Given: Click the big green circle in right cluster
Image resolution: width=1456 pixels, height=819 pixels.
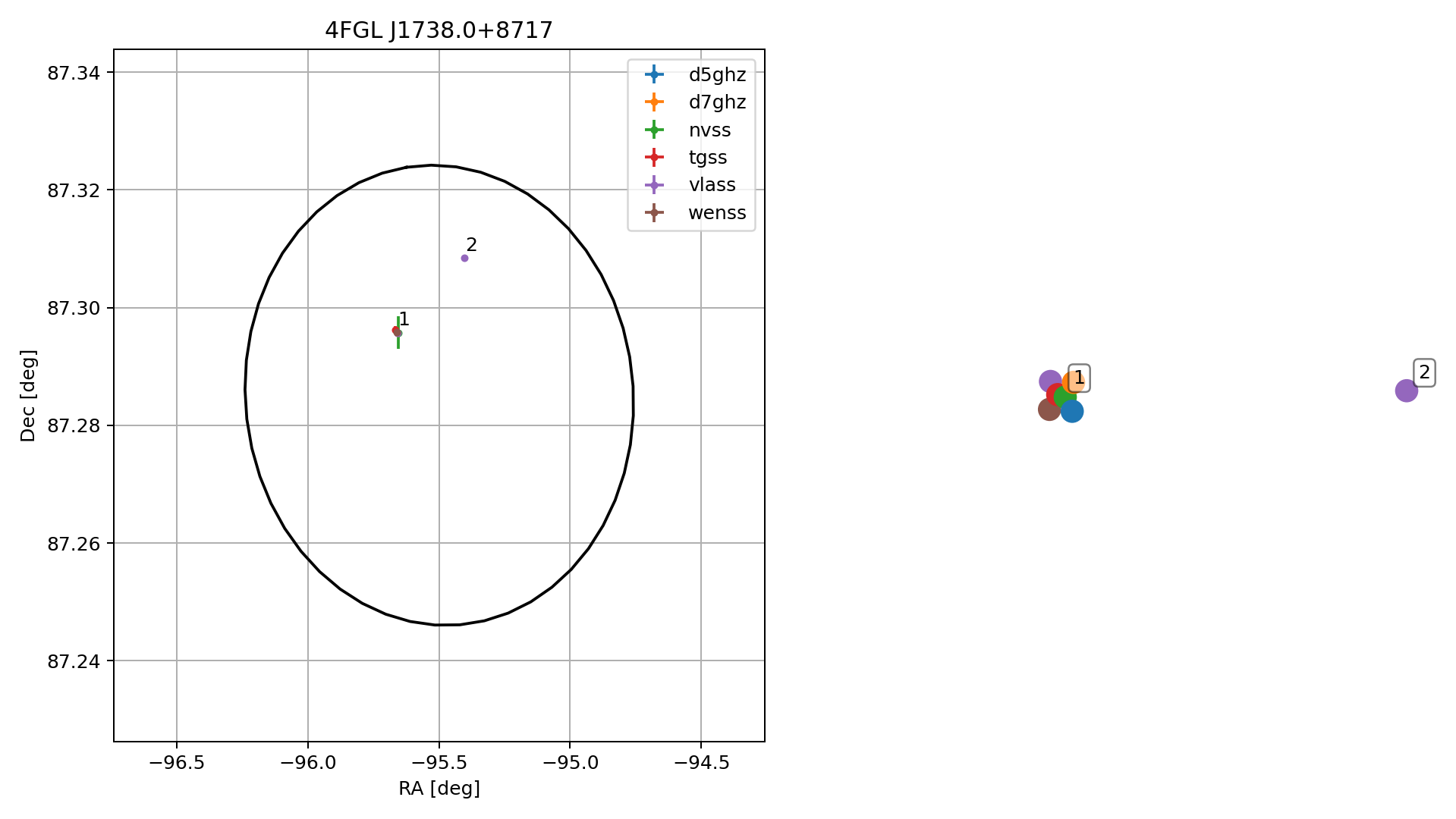Looking at the screenshot, I should [1065, 397].
